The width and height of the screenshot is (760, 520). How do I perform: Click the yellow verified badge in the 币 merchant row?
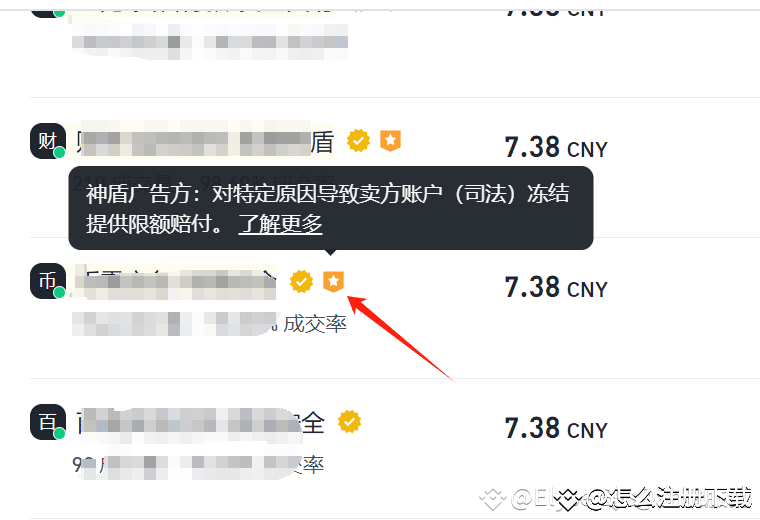tap(301, 282)
